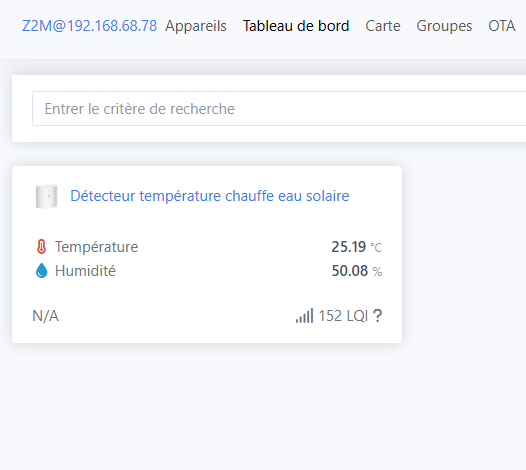Switch to the OTA page
The width and height of the screenshot is (526, 470).
502,26
